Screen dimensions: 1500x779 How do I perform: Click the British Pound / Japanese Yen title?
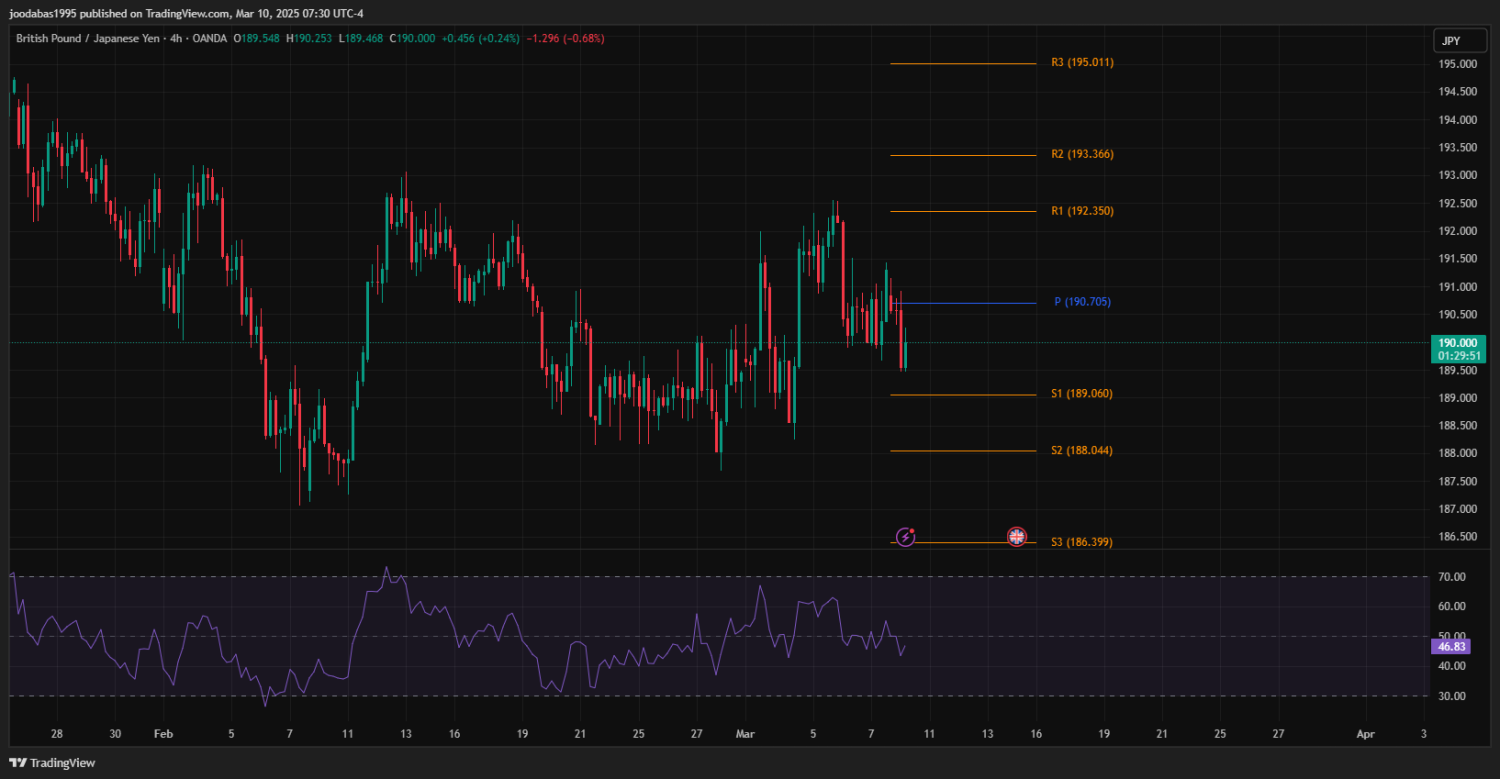(x=87, y=39)
